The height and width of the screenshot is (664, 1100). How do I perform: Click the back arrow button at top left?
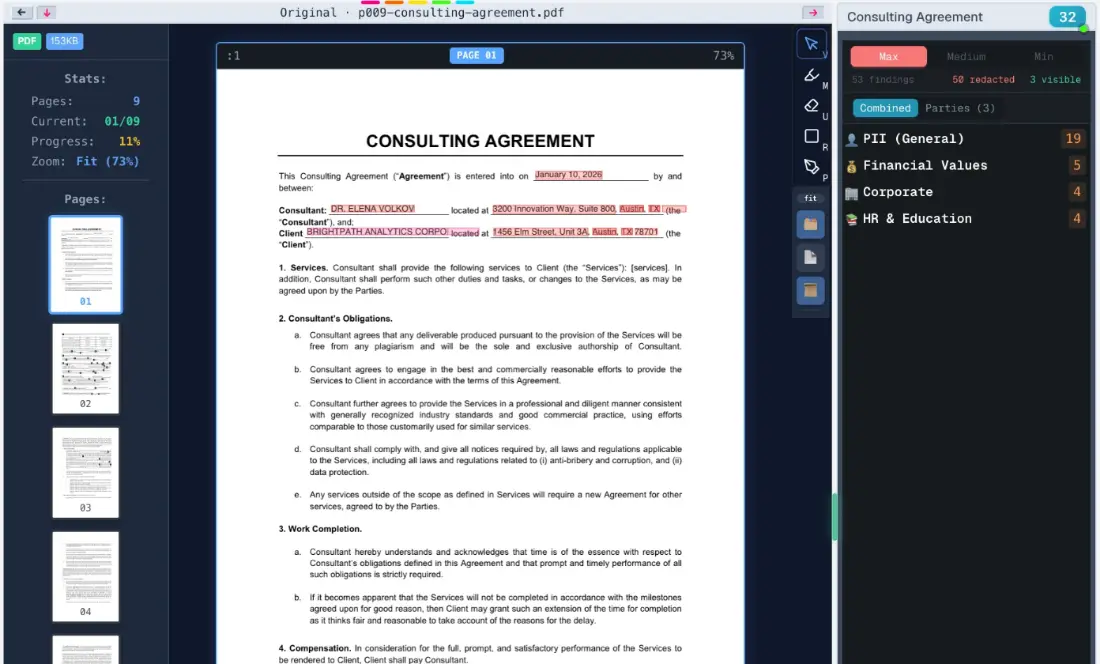(22, 12)
